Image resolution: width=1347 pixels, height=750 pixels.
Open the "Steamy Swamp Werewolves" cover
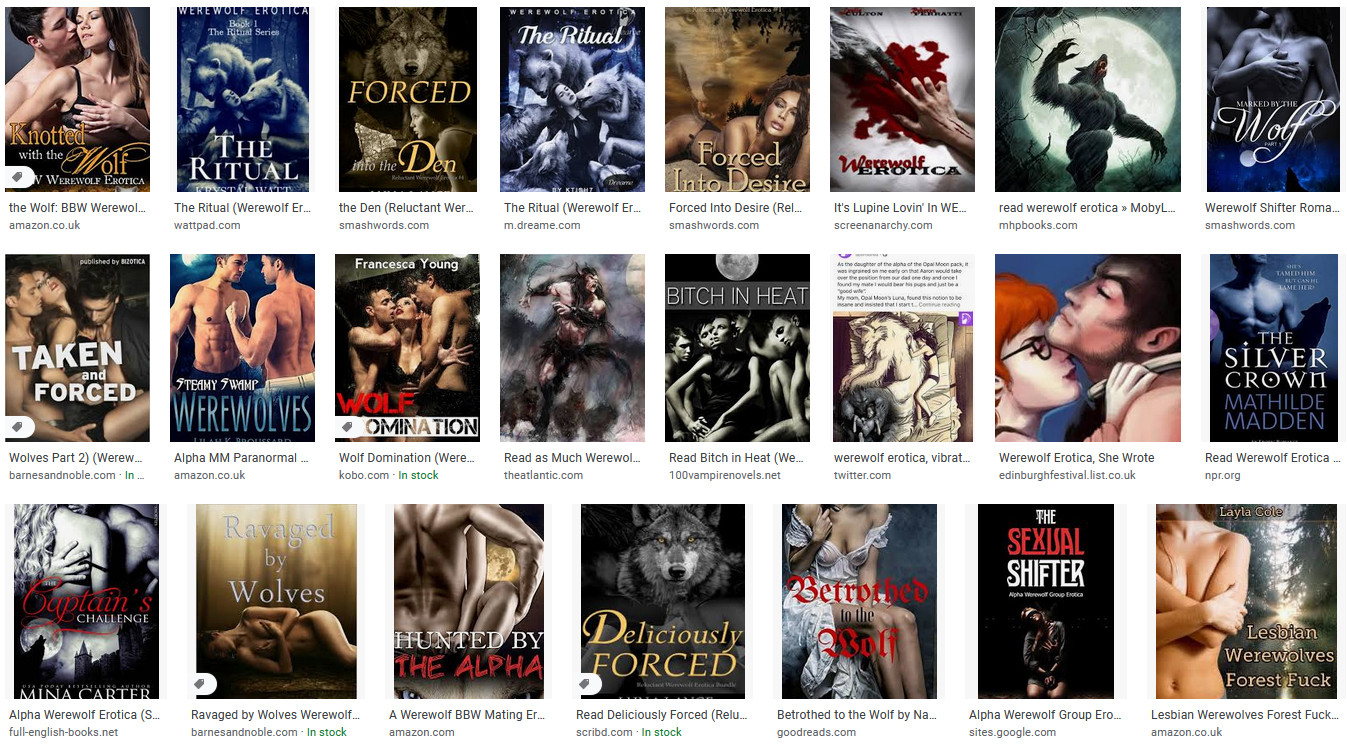point(242,348)
